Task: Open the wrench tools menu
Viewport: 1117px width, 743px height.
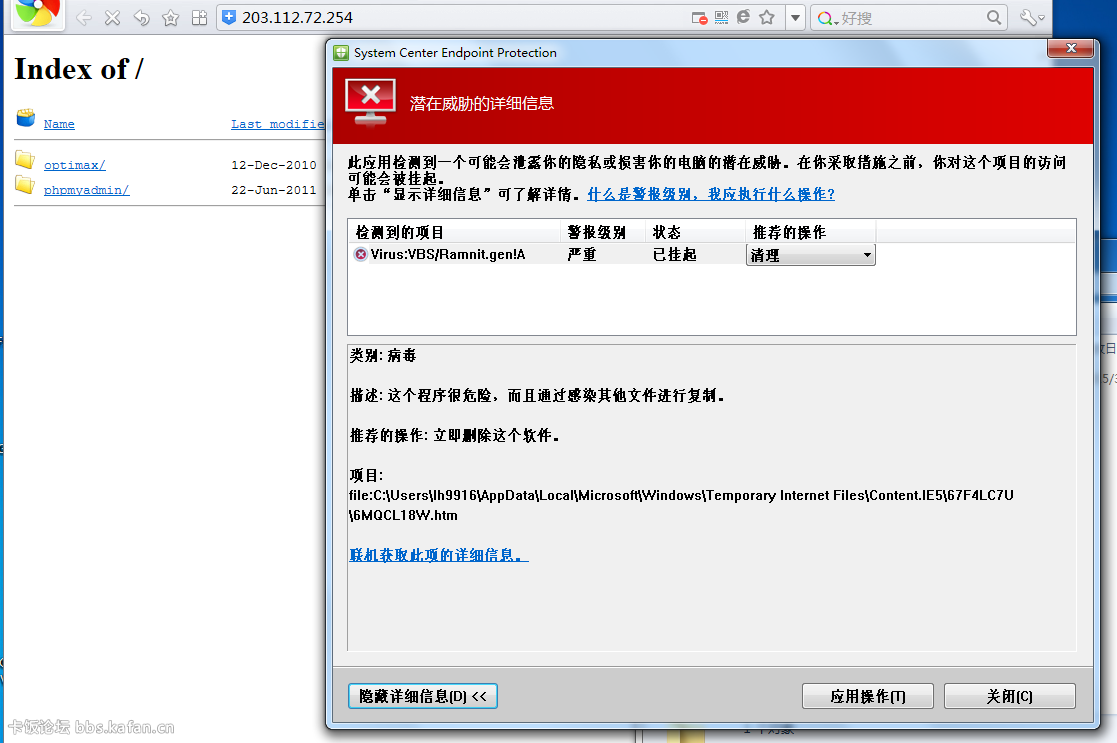Action: click(1032, 18)
